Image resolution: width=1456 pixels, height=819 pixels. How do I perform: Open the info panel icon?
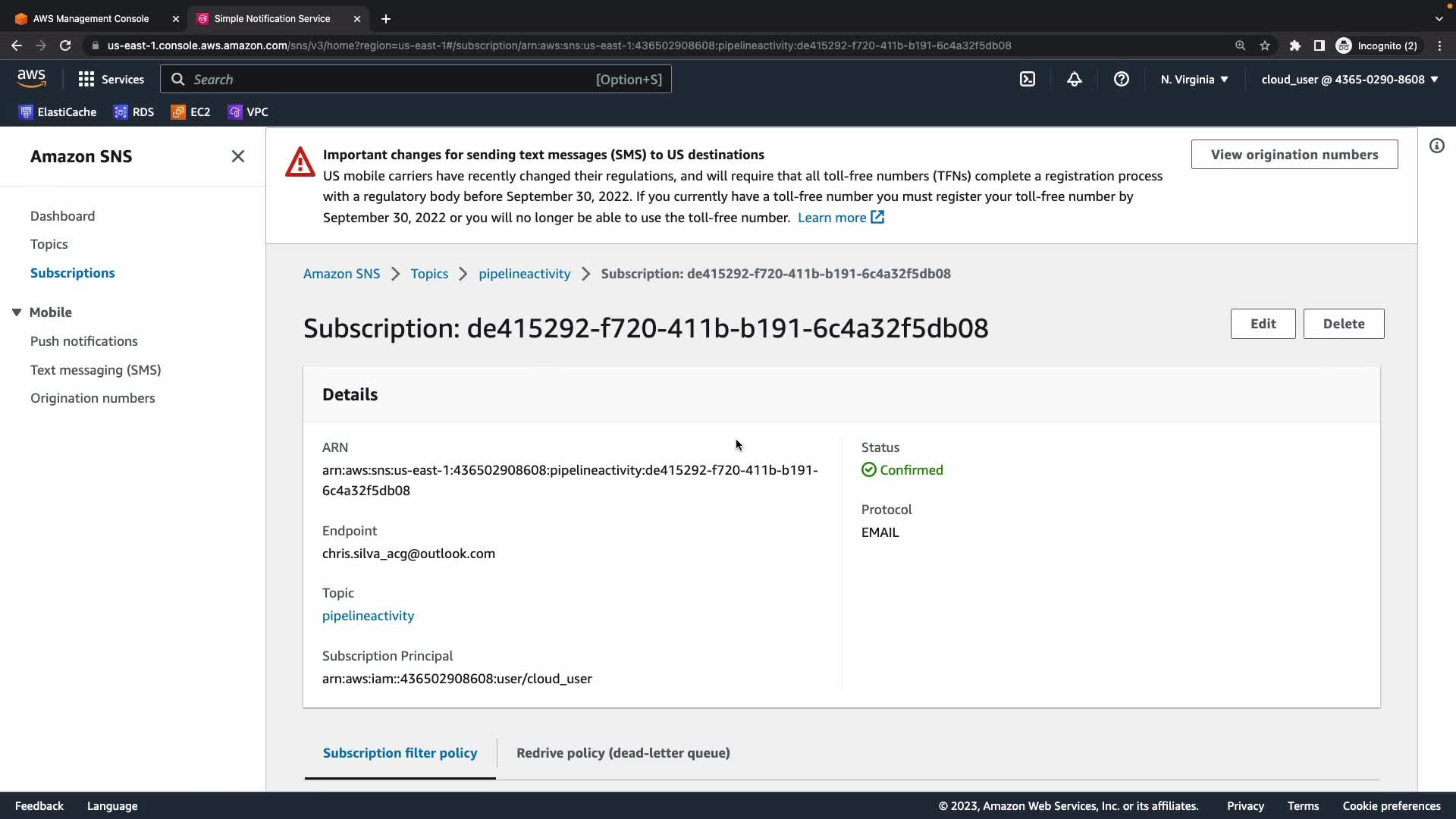pos(1437,146)
